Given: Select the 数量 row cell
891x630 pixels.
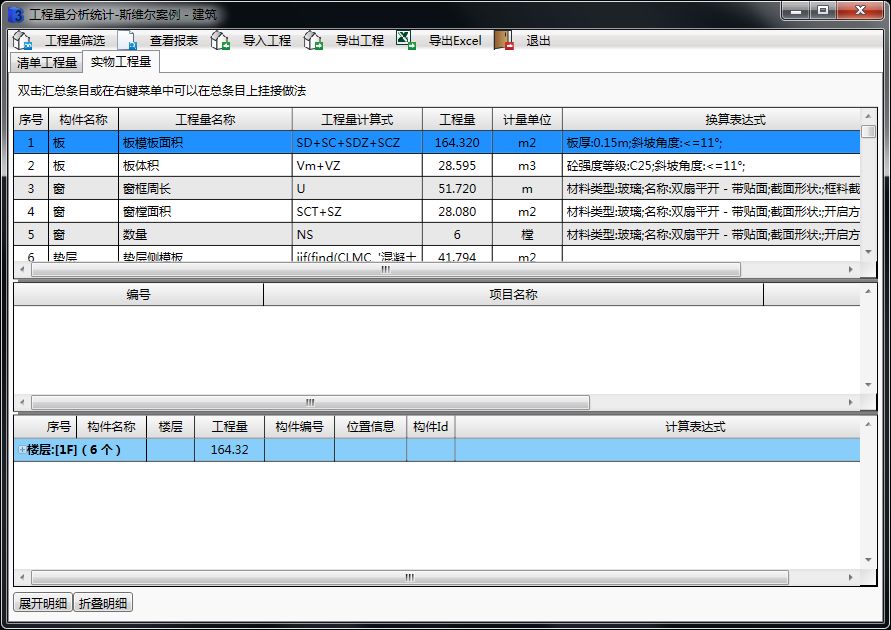Looking at the screenshot, I should click(x=205, y=235).
